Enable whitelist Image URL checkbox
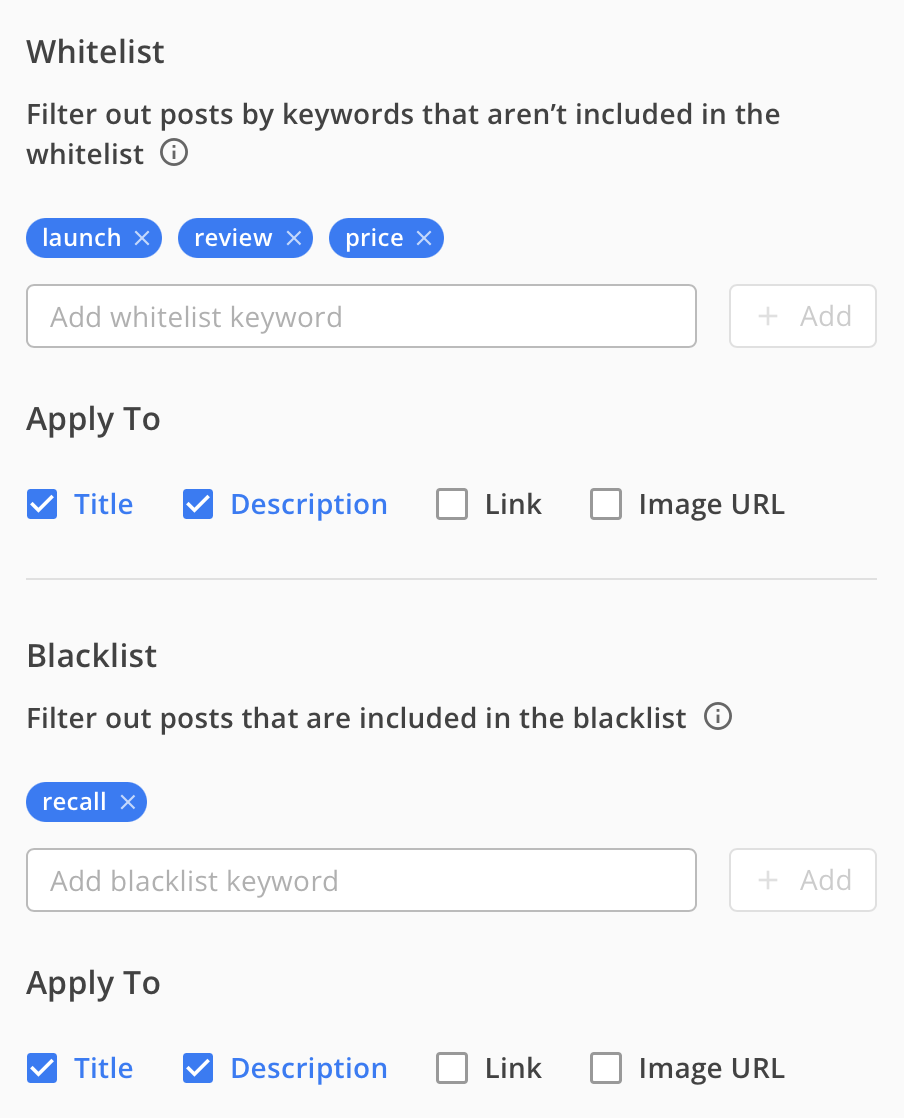 tap(606, 504)
